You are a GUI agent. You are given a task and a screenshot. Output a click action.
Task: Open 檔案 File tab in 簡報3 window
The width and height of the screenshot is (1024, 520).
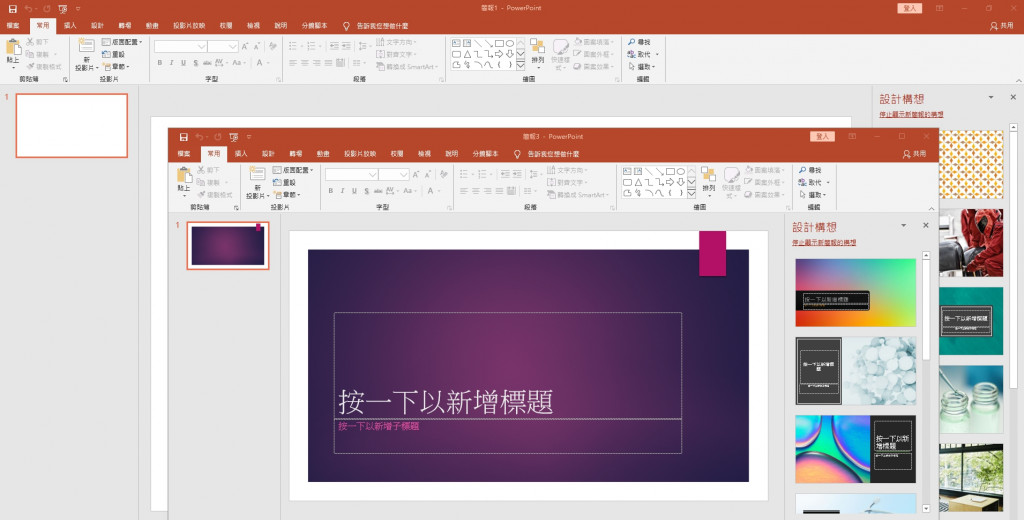(184, 154)
